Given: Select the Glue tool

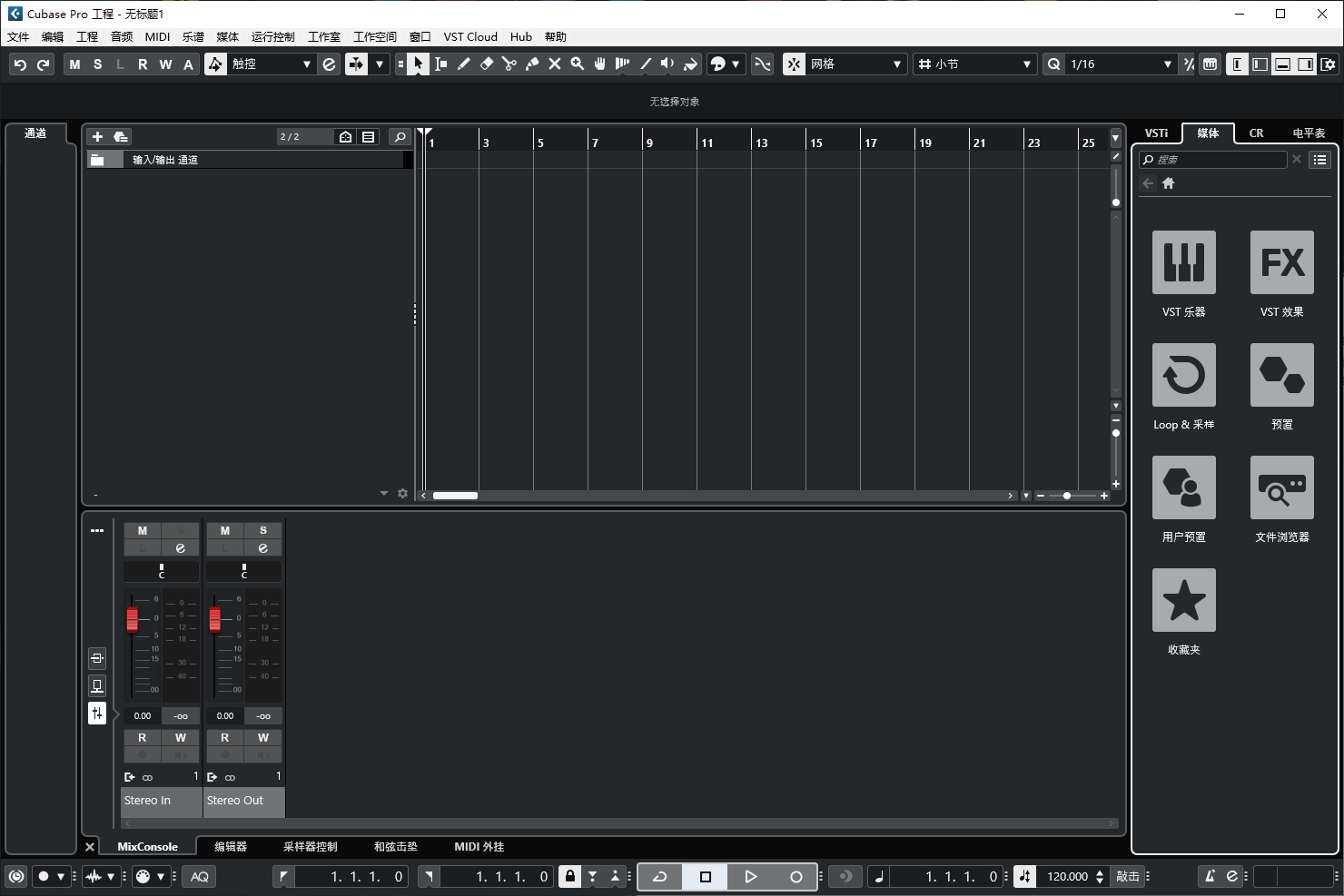Looking at the screenshot, I should [531, 64].
